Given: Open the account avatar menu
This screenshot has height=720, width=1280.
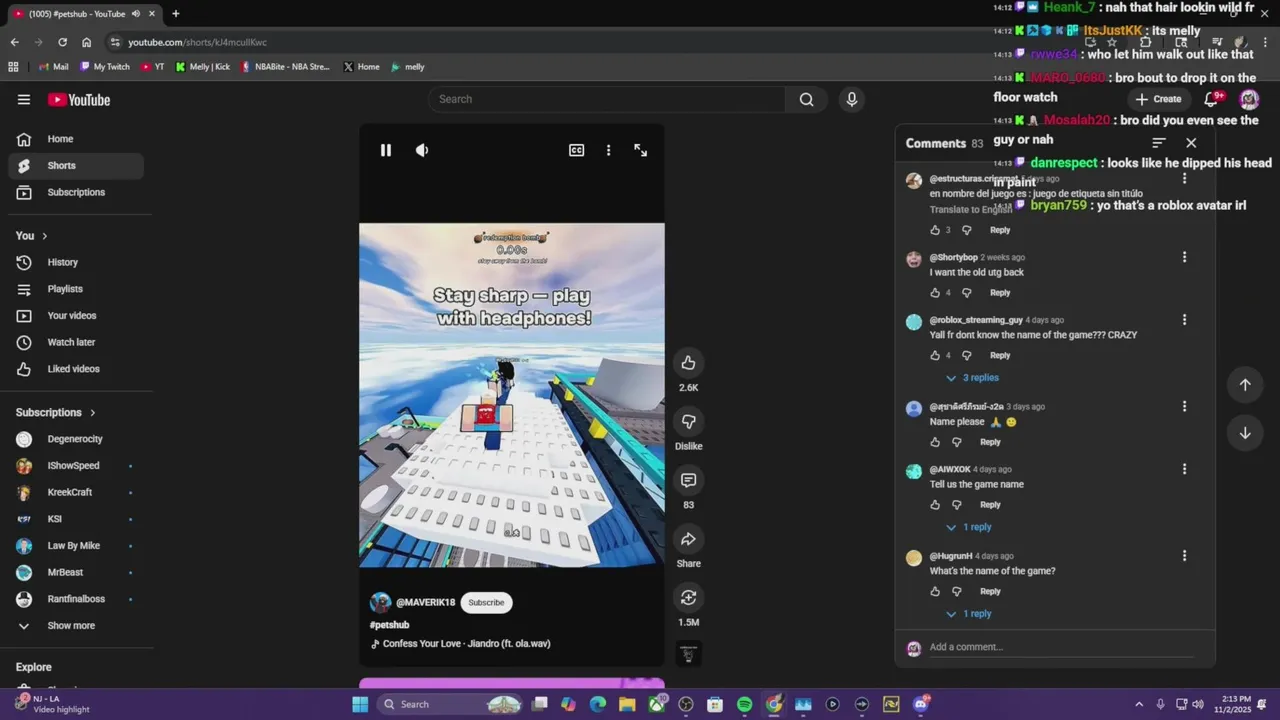Looking at the screenshot, I should 1249,99.
